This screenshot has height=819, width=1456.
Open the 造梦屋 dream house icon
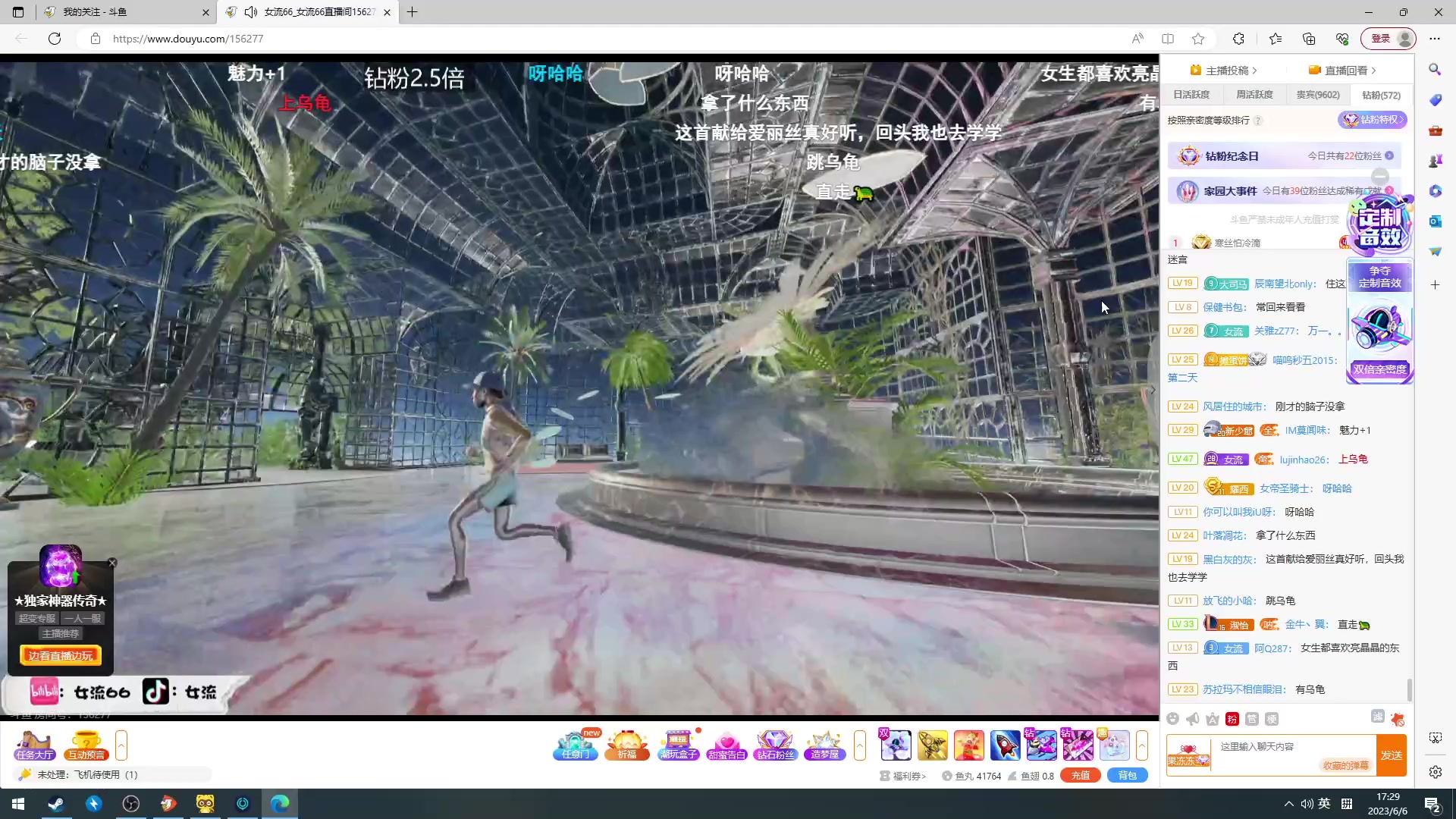pyautogui.click(x=825, y=745)
